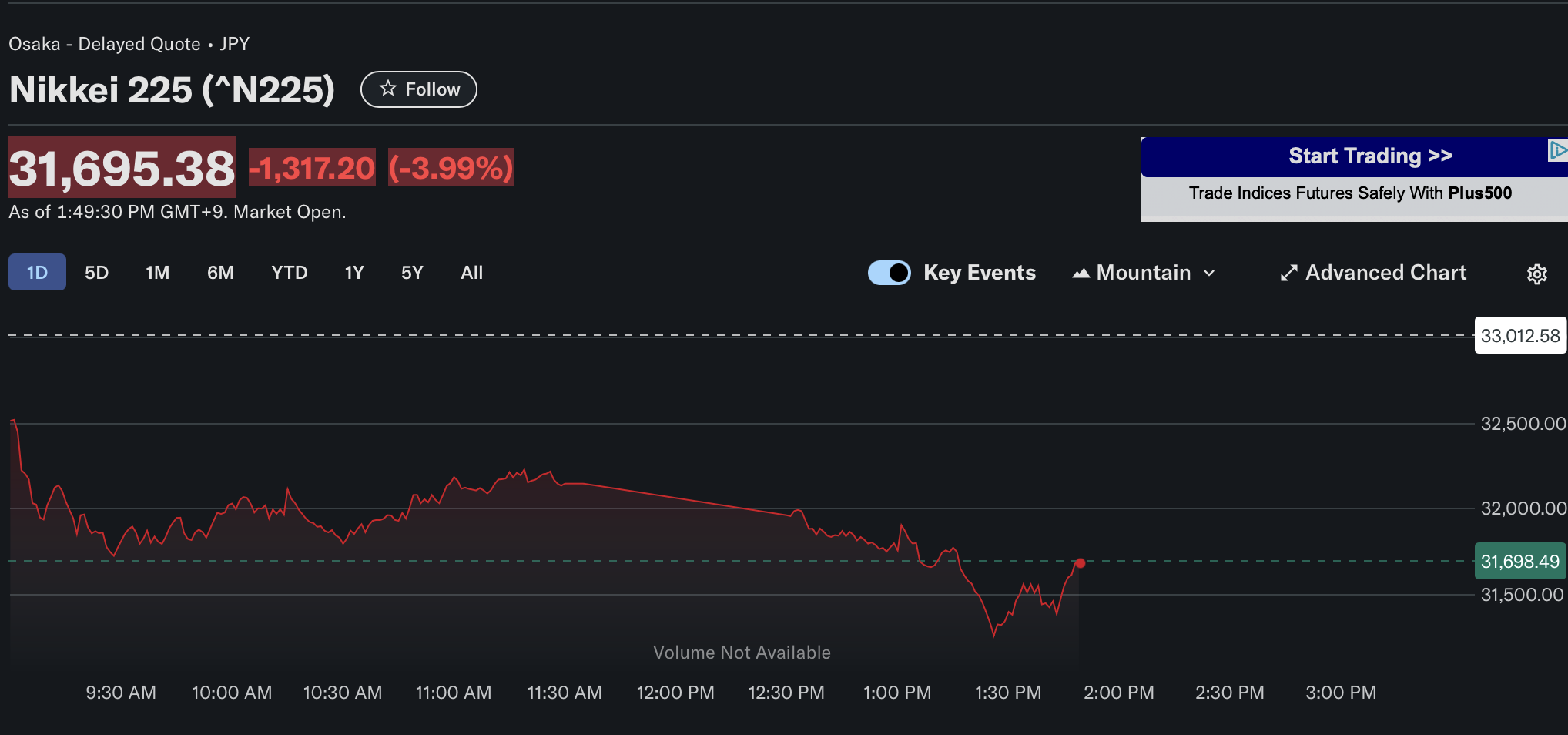Image resolution: width=1568 pixels, height=735 pixels.
Task: Toggle the Key Events switch
Action: pyautogui.click(x=890, y=273)
